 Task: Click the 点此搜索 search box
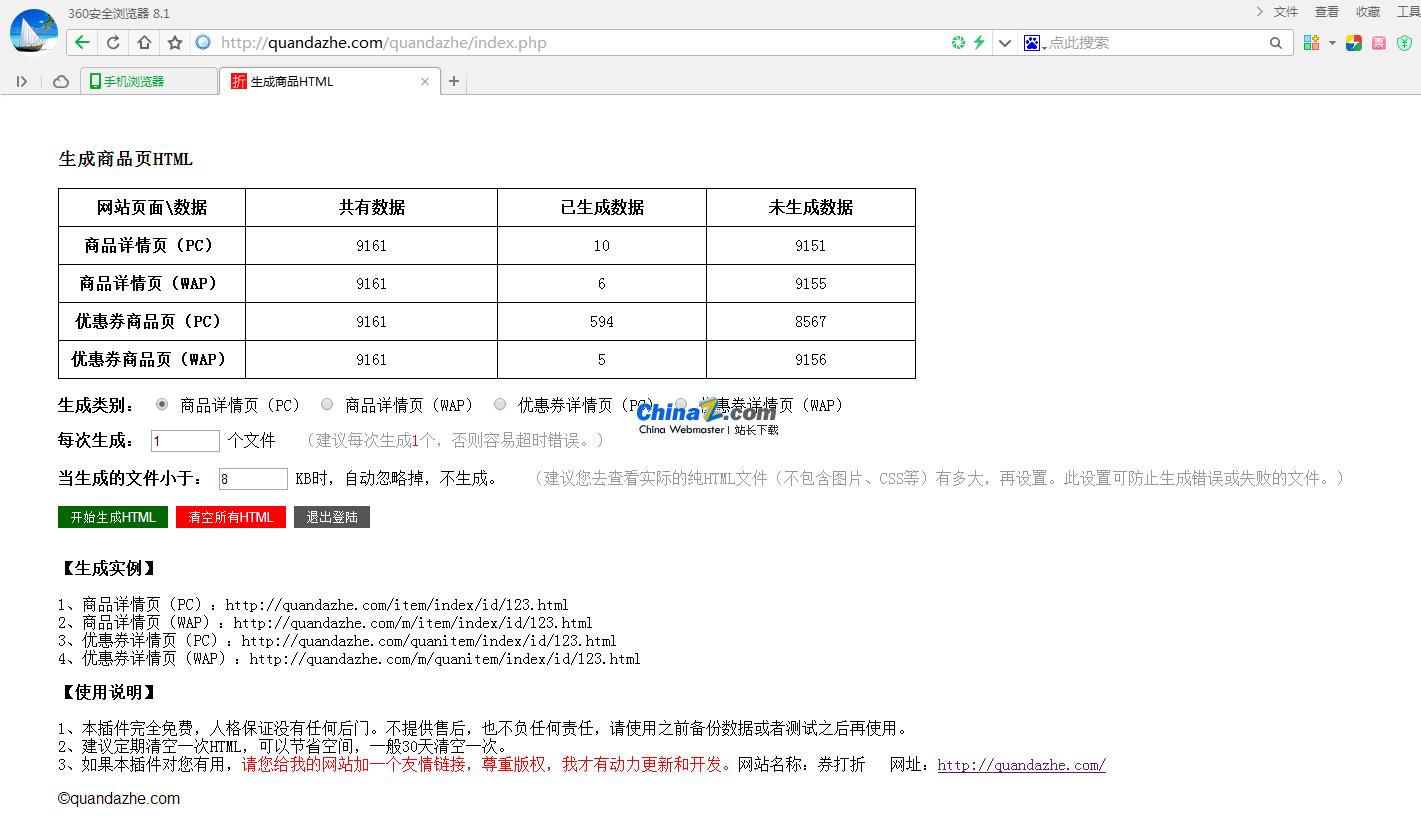coord(1155,42)
